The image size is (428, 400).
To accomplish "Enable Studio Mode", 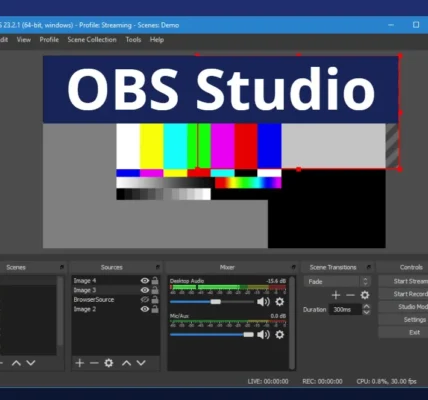I will (x=403, y=307).
